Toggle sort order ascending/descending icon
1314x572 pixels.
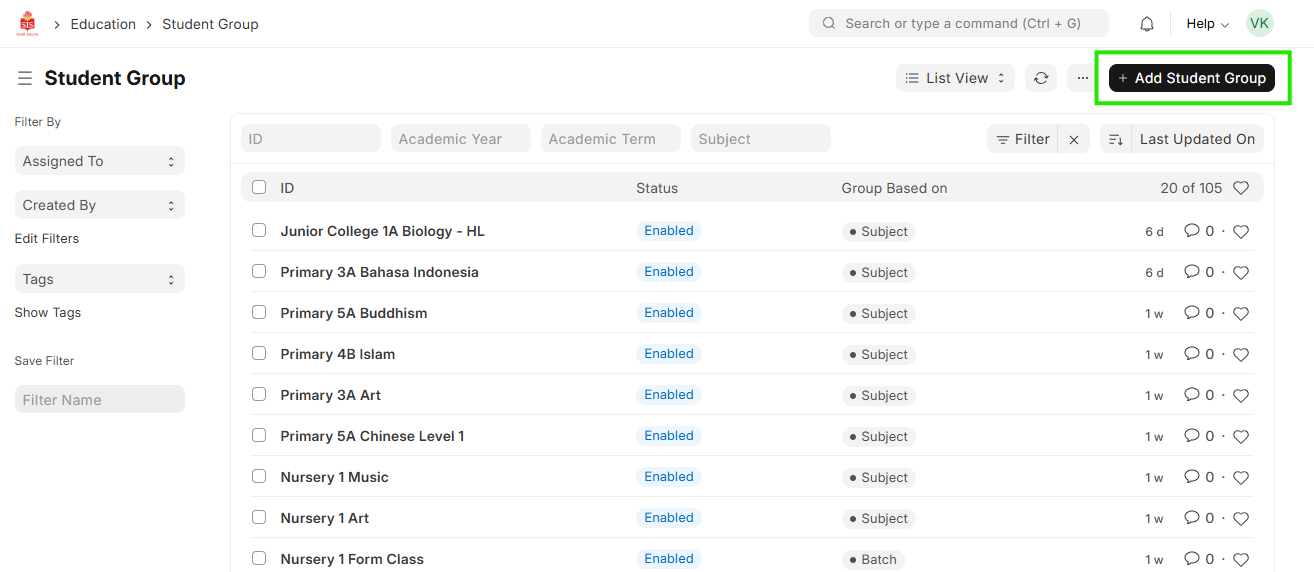[1116, 140]
